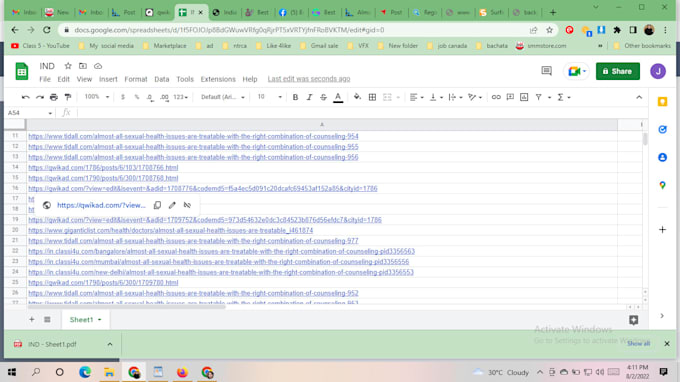This screenshot has height=382, width=680.
Task: Collapse the toolbar with the up chevron
Action: pos(639,97)
